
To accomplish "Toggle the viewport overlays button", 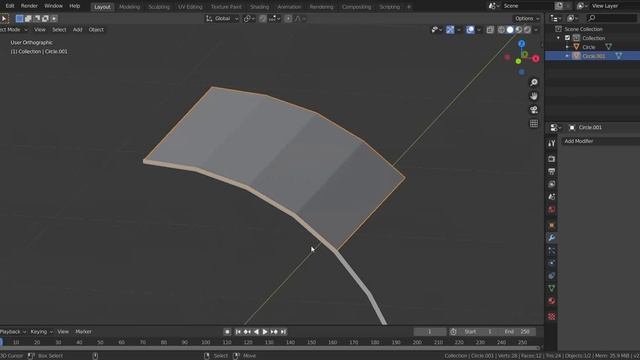I will 470,30.
